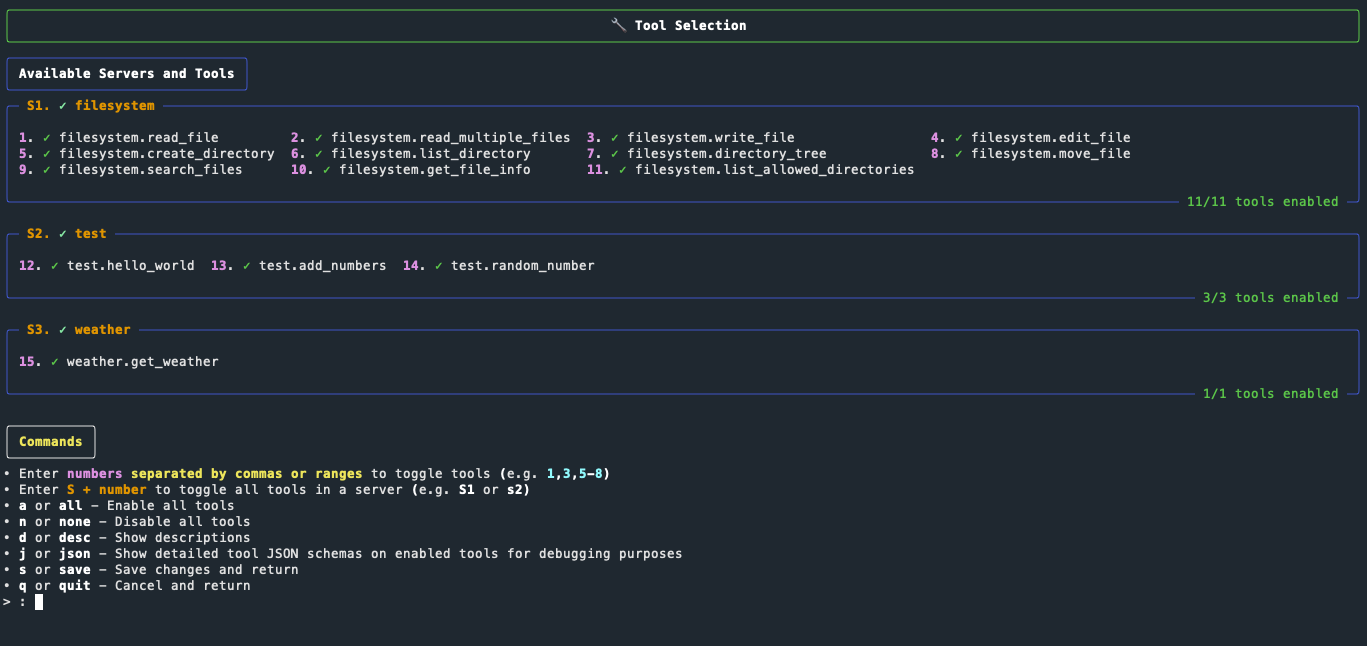Click filesystem.create_directory text
Screen dimensions: 1367x646
[167, 154]
